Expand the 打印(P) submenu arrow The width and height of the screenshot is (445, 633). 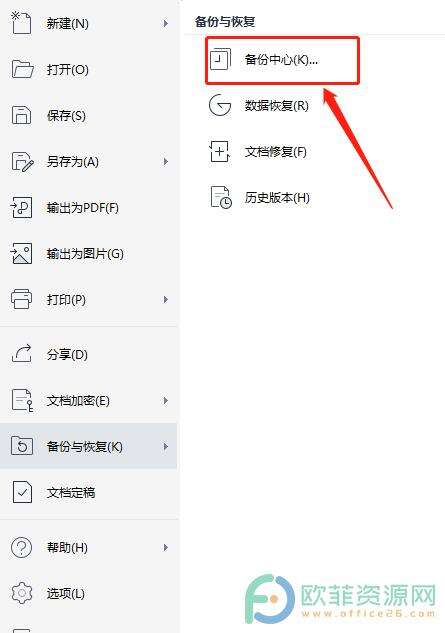click(165, 300)
